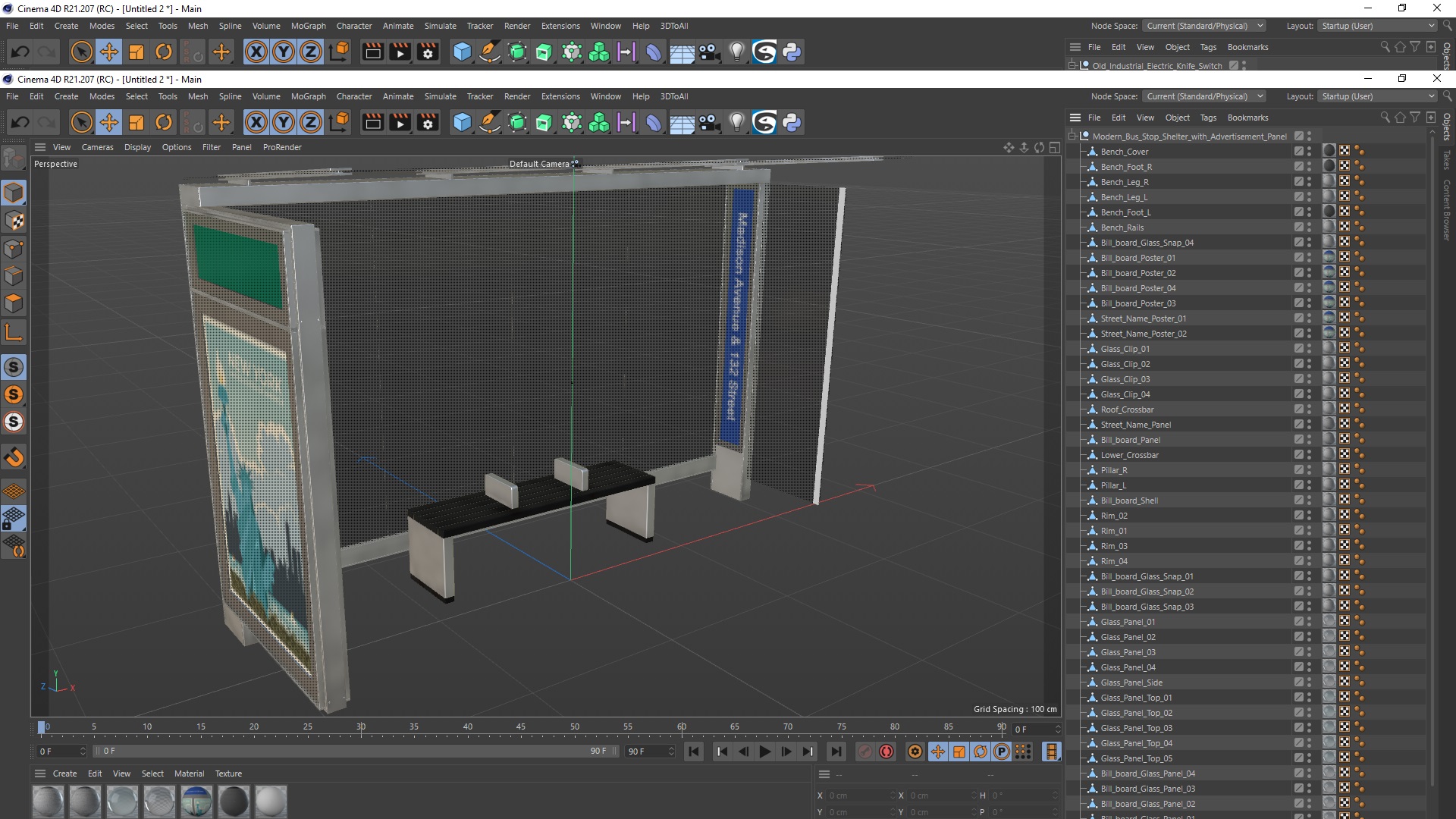This screenshot has width=1456, height=819.
Task: Click the Object manager search magnifier icon
Action: pos(1385,118)
